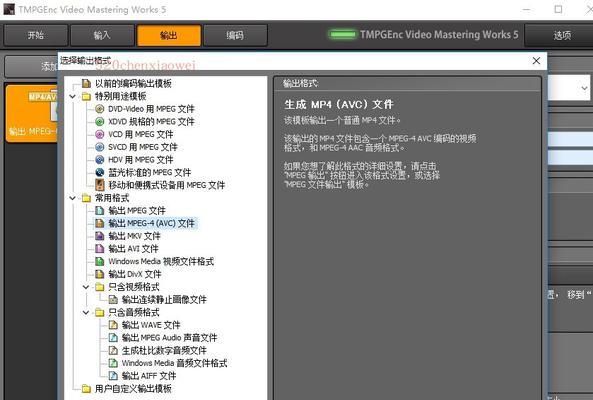Select XDVD 规格的 MPEG 文件 label
This screenshot has height=400, width=593.
[151, 122]
